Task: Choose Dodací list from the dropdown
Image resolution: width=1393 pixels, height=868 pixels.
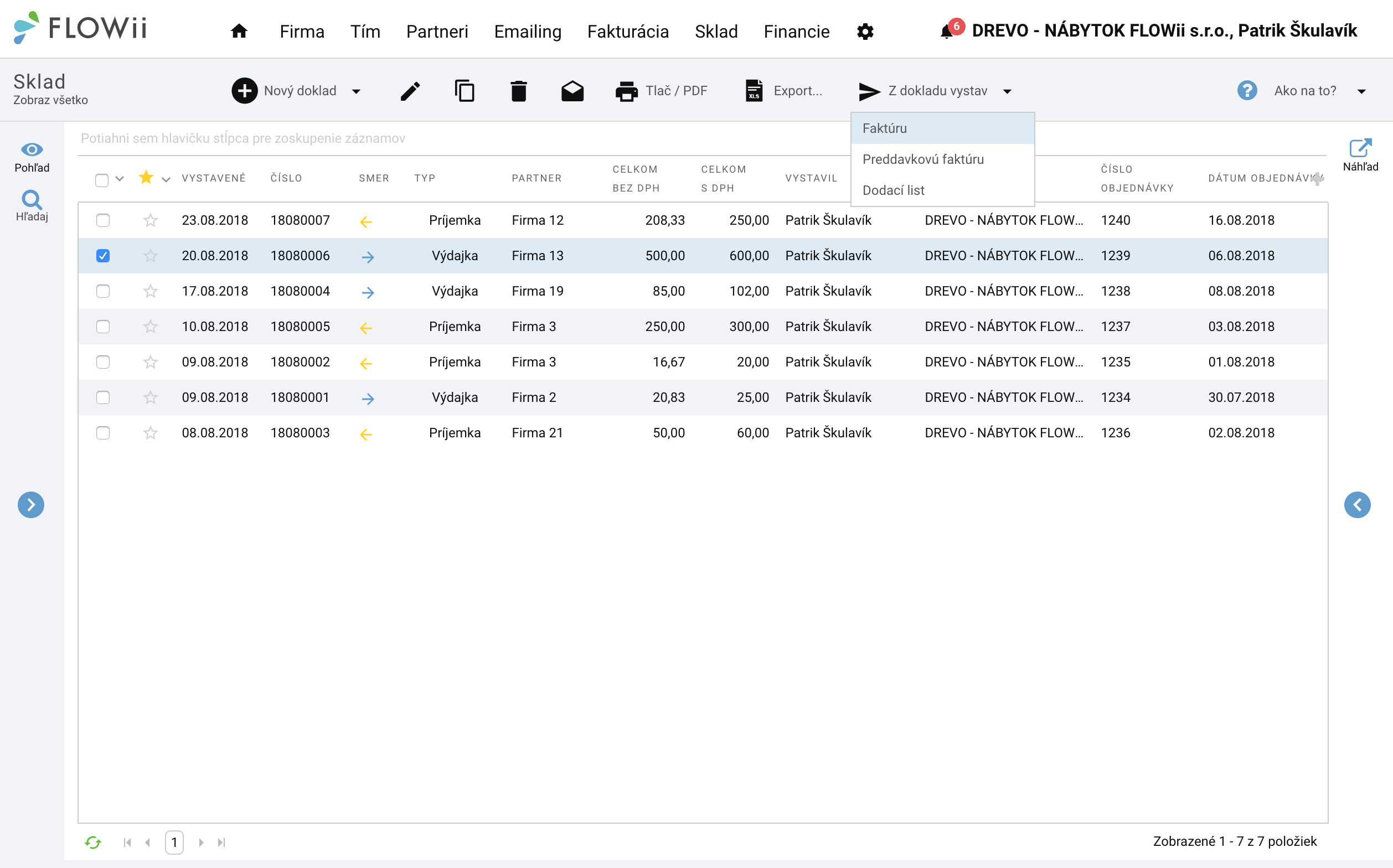Action: pos(942,190)
